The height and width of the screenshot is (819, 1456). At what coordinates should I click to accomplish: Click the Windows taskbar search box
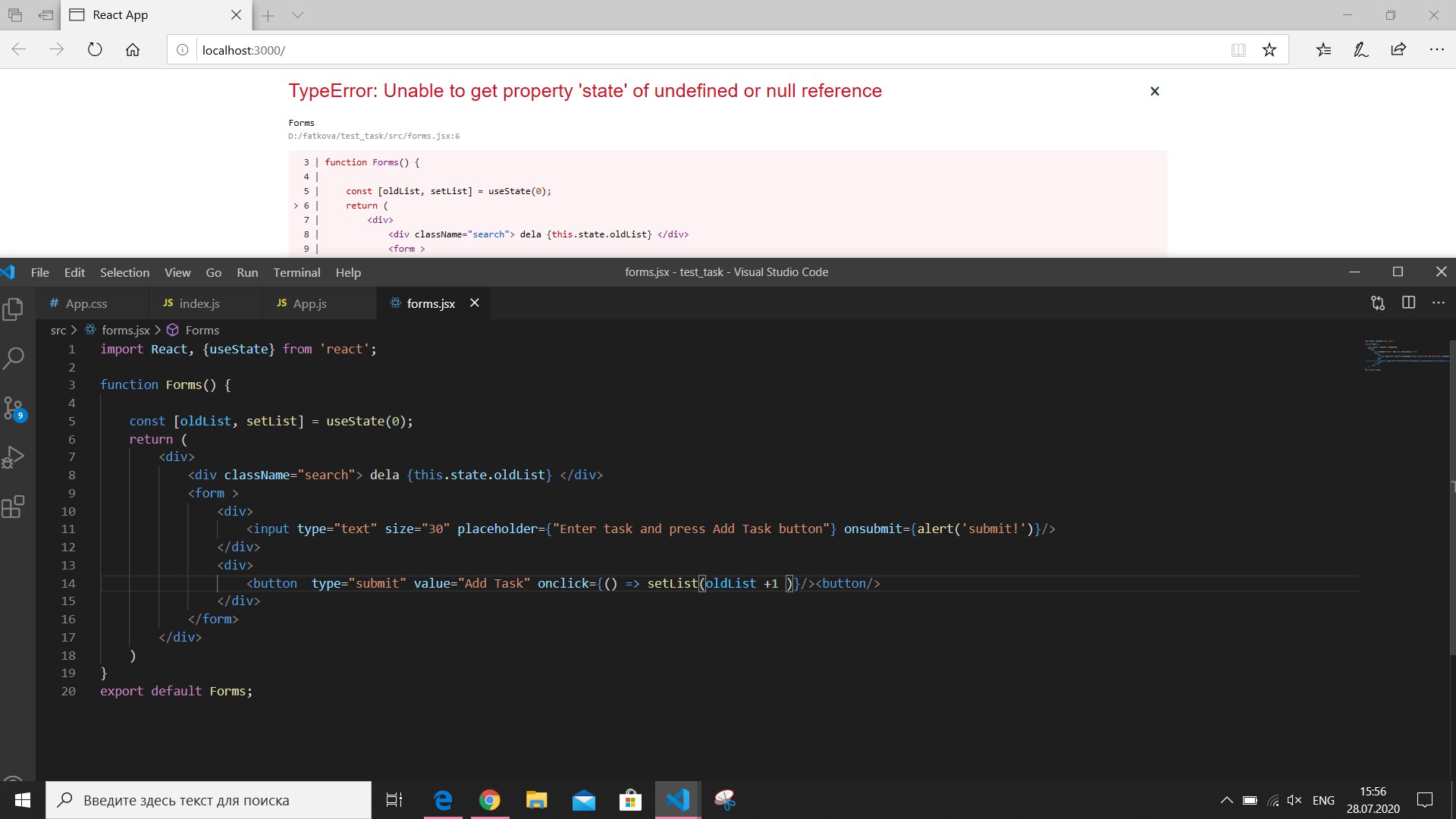209,800
